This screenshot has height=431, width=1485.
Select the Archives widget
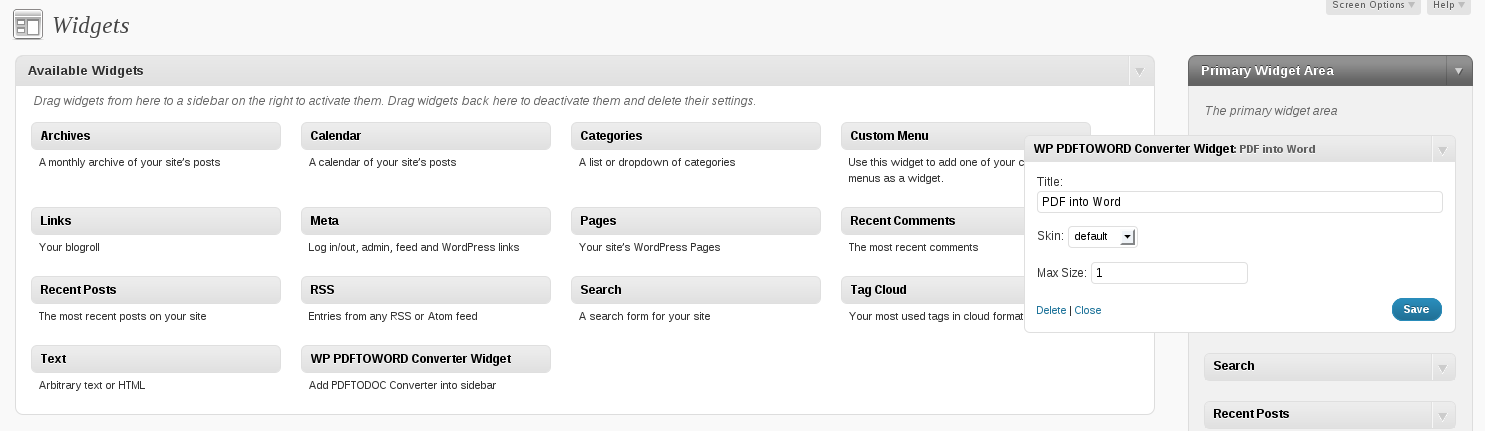pyautogui.click(x=156, y=136)
